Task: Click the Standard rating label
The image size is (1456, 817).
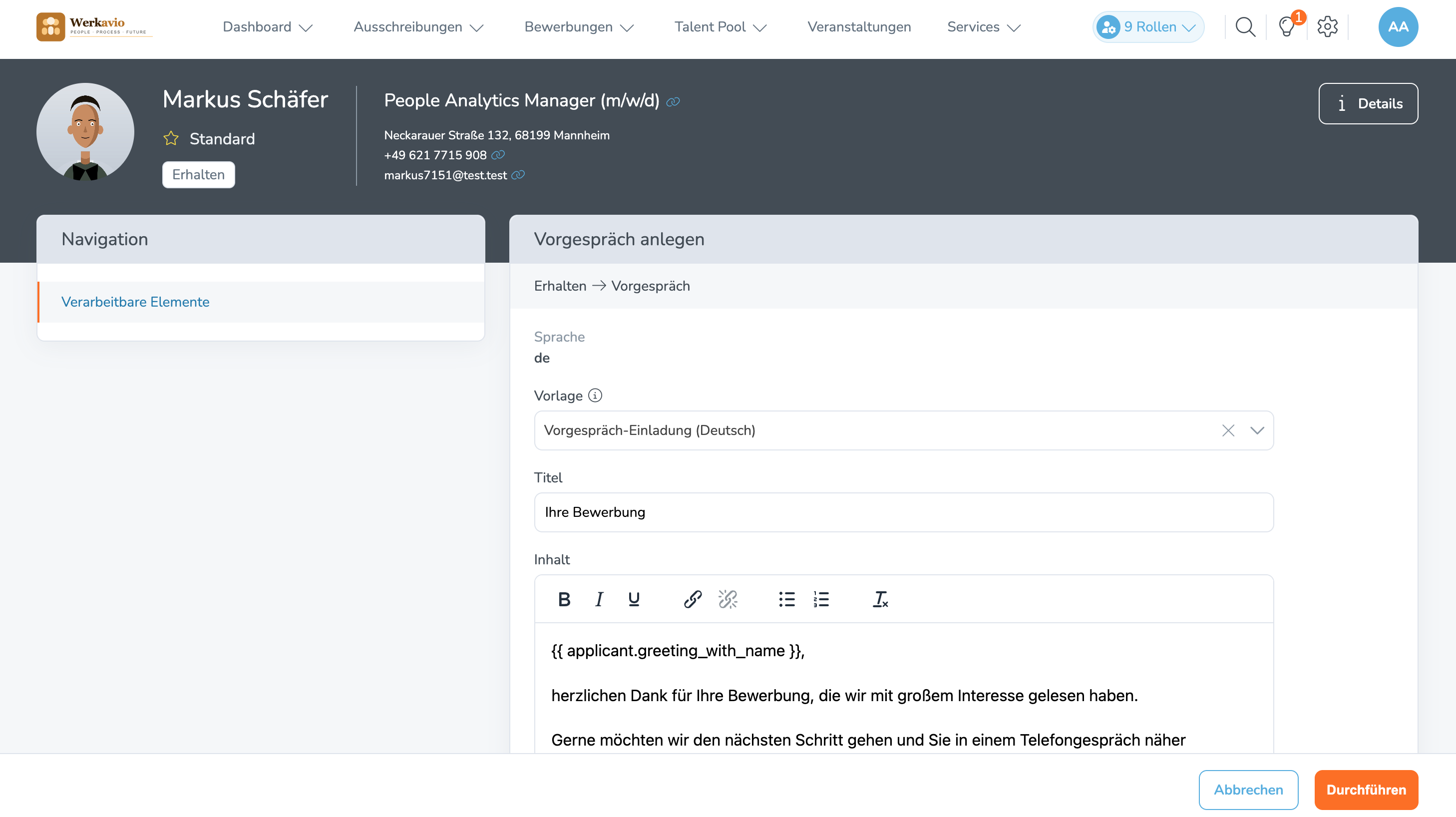Action: click(x=222, y=138)
